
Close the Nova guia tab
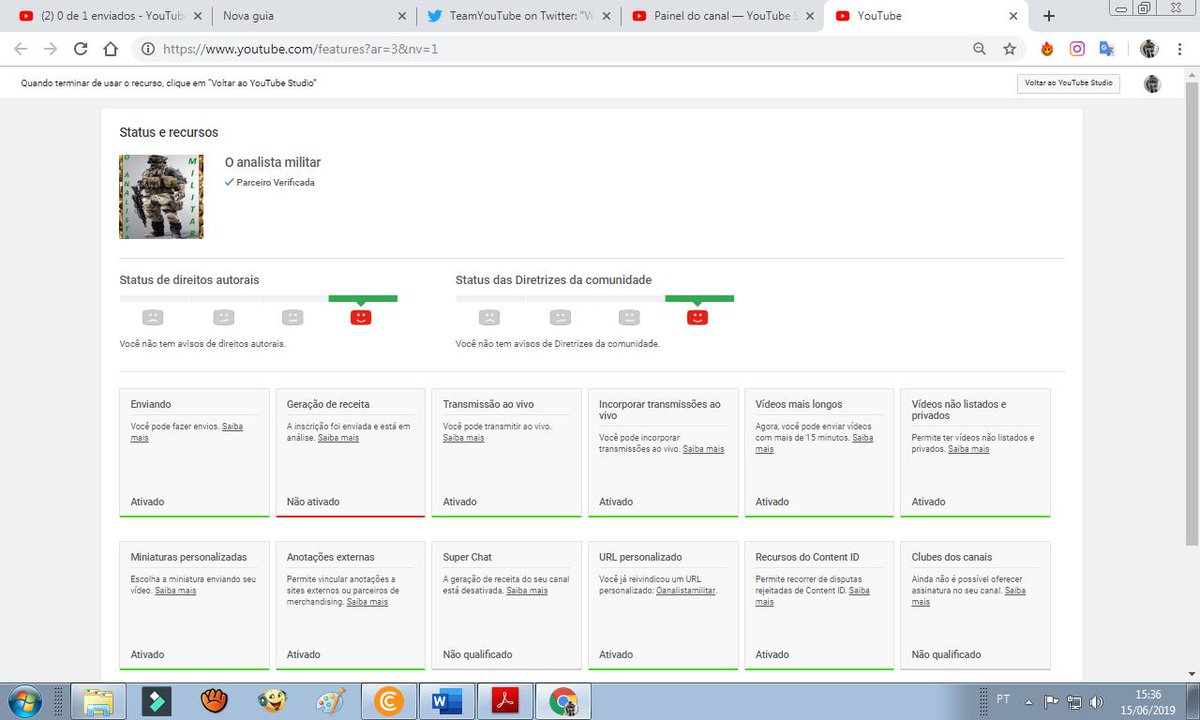click(x=402, y=16)
